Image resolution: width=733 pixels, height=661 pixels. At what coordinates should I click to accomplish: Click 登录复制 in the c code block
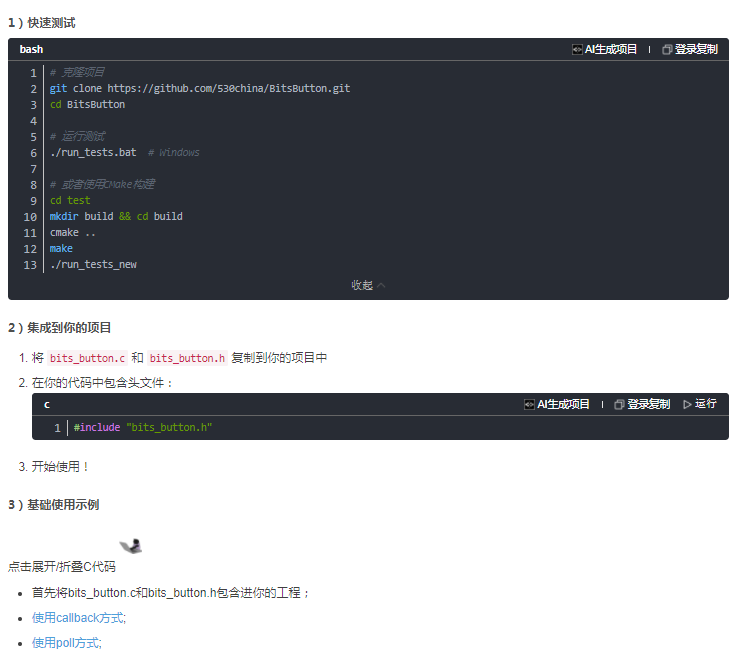click(x=642, y=404)
